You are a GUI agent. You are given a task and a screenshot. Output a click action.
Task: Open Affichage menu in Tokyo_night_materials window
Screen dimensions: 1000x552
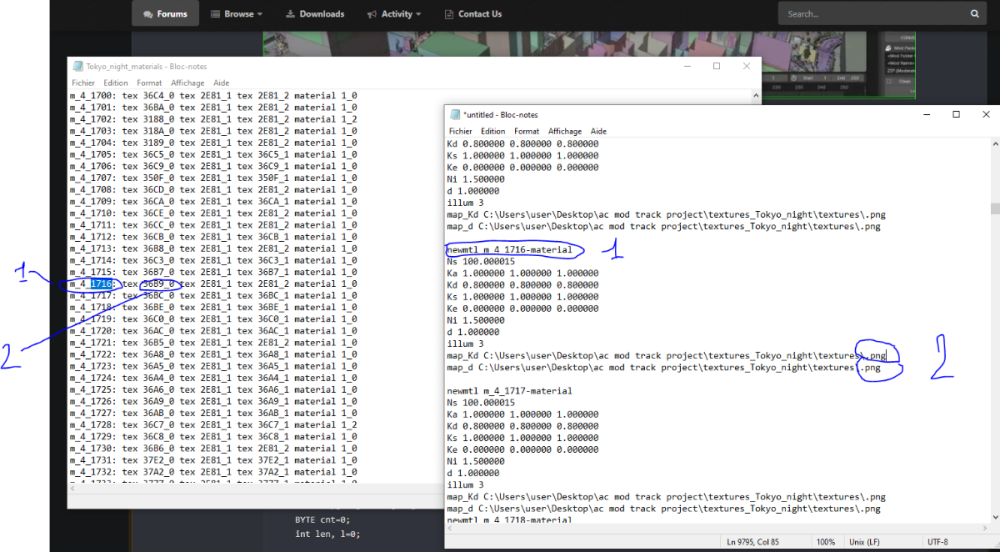(188, 83)
